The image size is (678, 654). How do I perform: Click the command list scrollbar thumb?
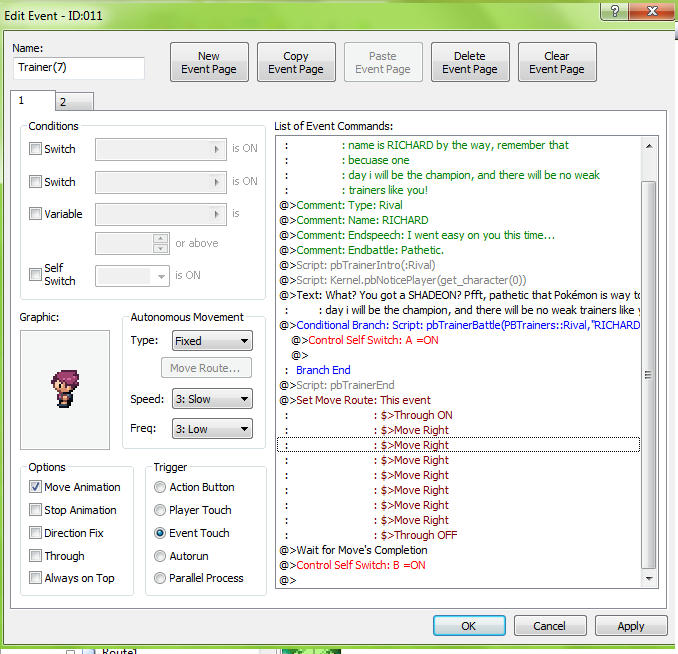click(648, 375)
